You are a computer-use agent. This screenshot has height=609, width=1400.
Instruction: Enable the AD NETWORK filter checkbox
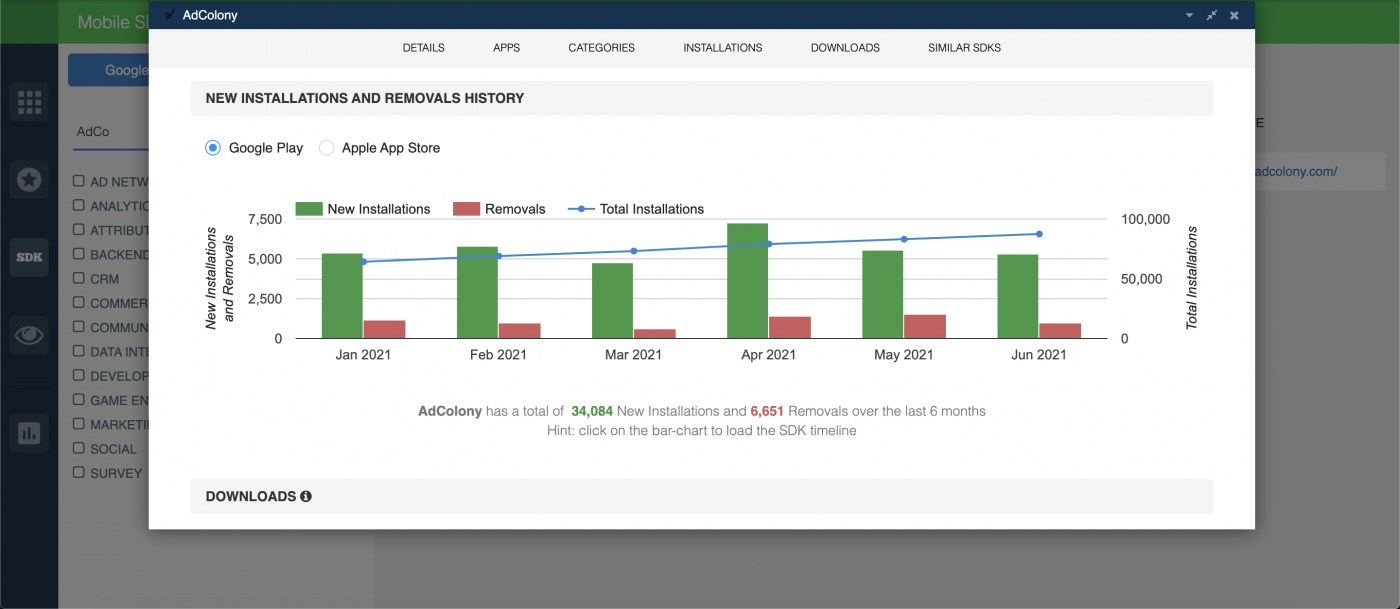tap(80, 182)
